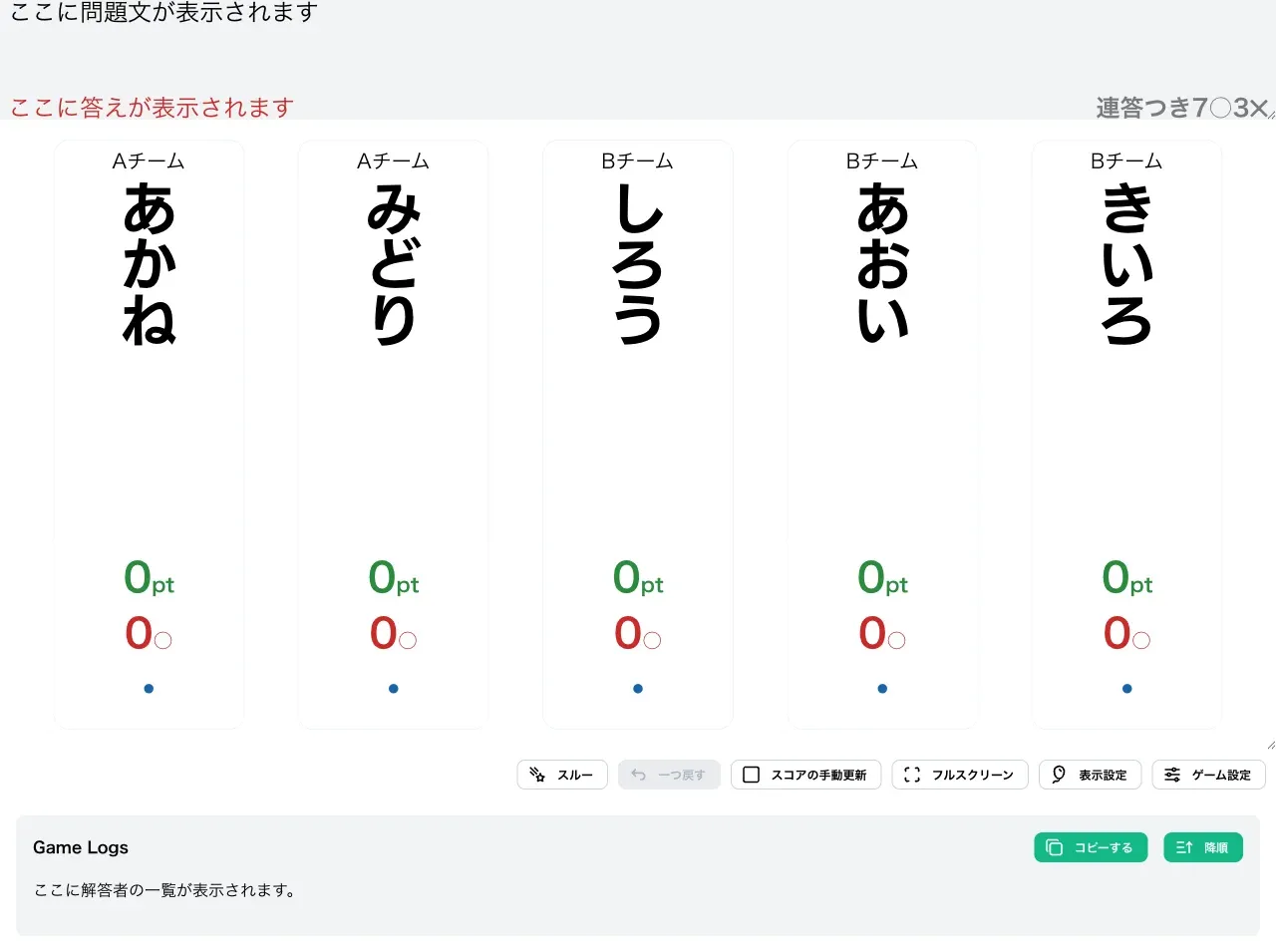Open 表示設定 display settings
Screen dimensions: 1276x952
tap(1090, 775)
